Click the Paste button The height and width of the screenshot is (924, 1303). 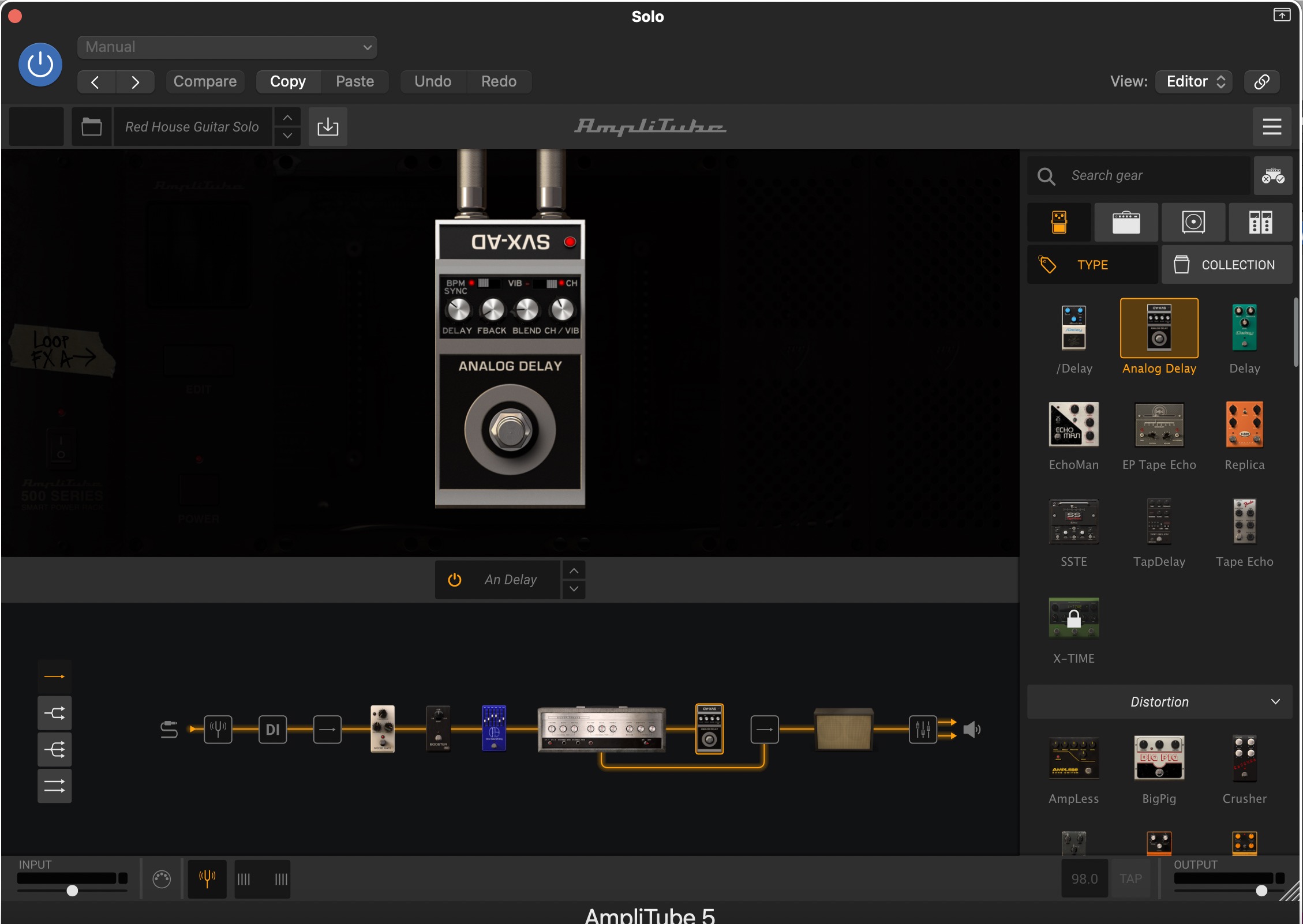tap(355, 82)
